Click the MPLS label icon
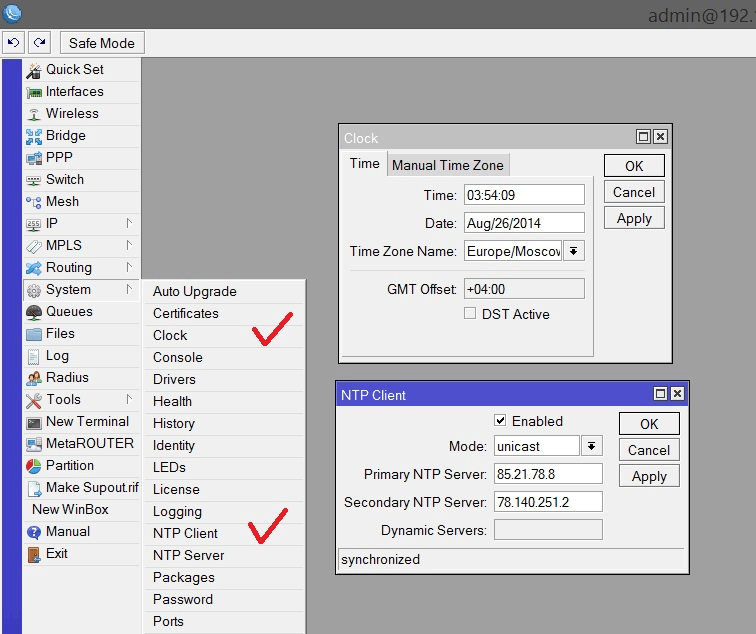 pyautogui.click(x=34, y=246)
